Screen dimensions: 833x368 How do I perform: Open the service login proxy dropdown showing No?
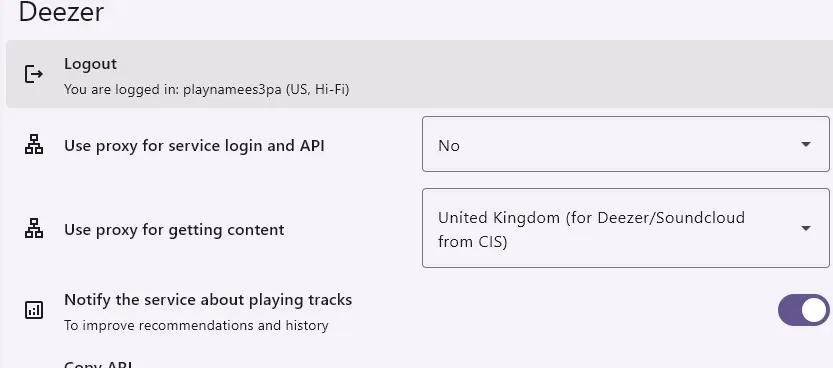pyautogui.click(x=625, y=144)
